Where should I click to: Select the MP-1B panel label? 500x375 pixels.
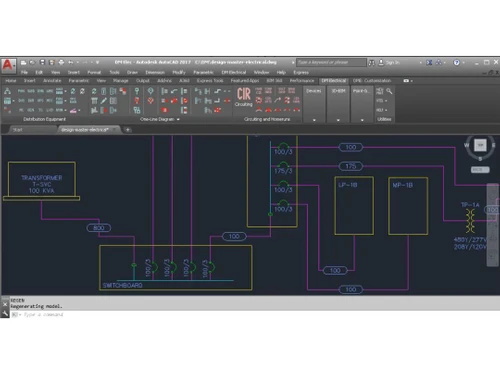point(403,185)
